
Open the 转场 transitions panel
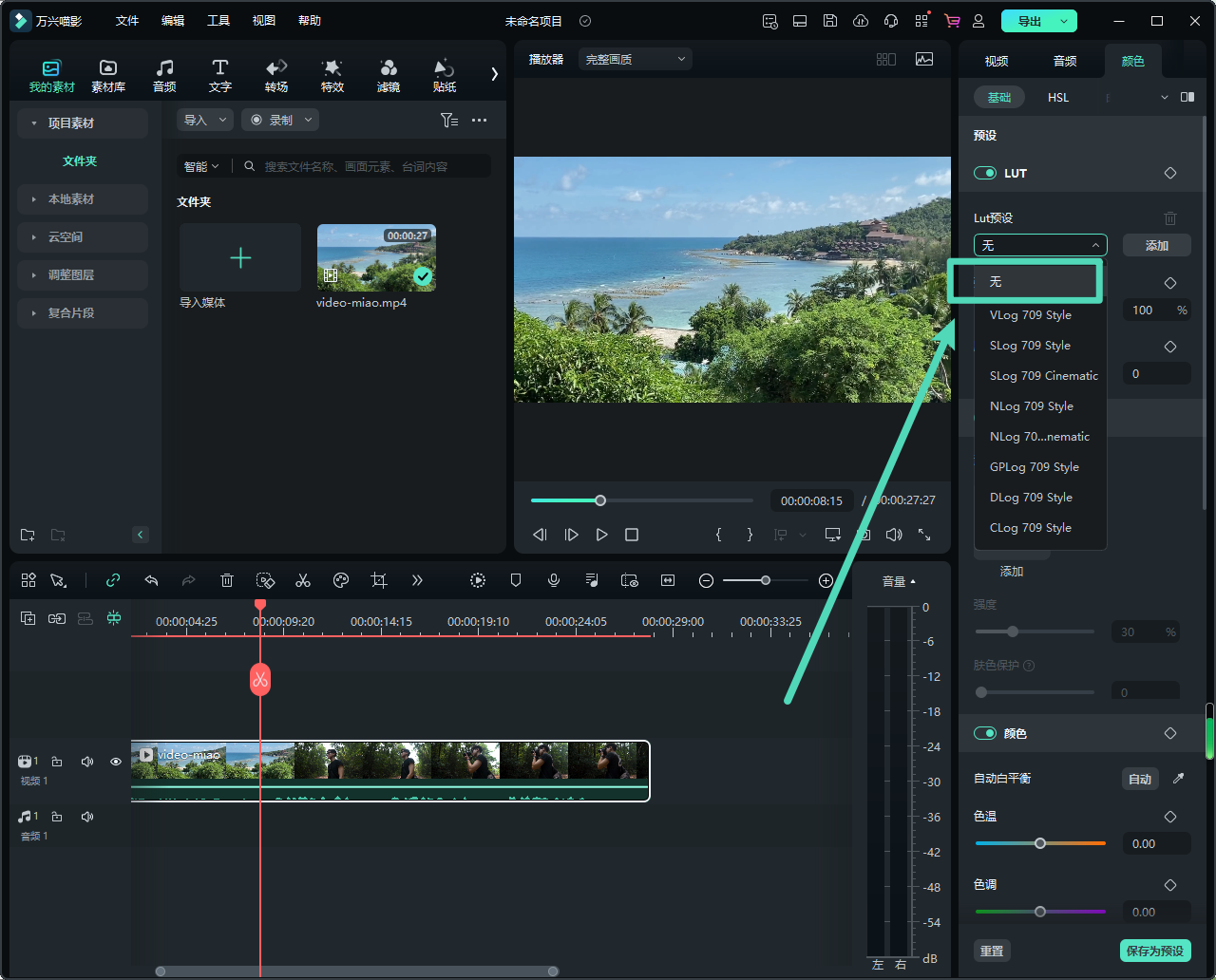coord(276,75)
